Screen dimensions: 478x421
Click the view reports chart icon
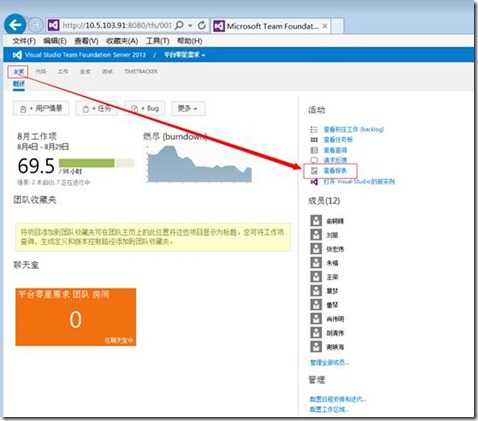[314, 171]
